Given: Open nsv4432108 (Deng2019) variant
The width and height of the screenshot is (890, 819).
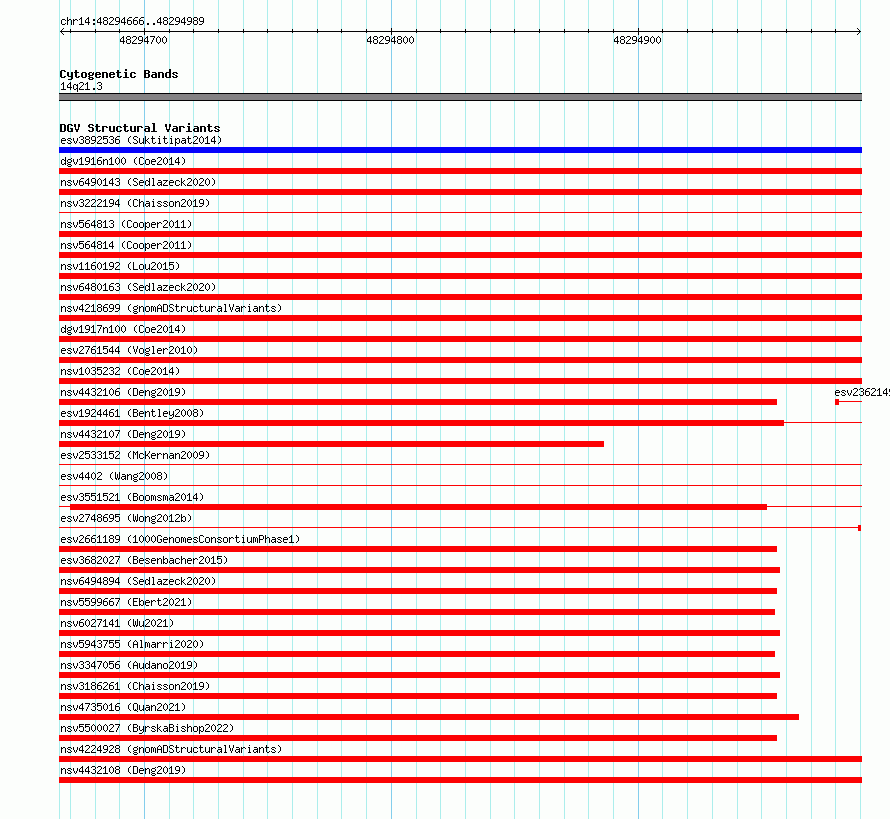Looking at the screenshot, I should (123, 770).
